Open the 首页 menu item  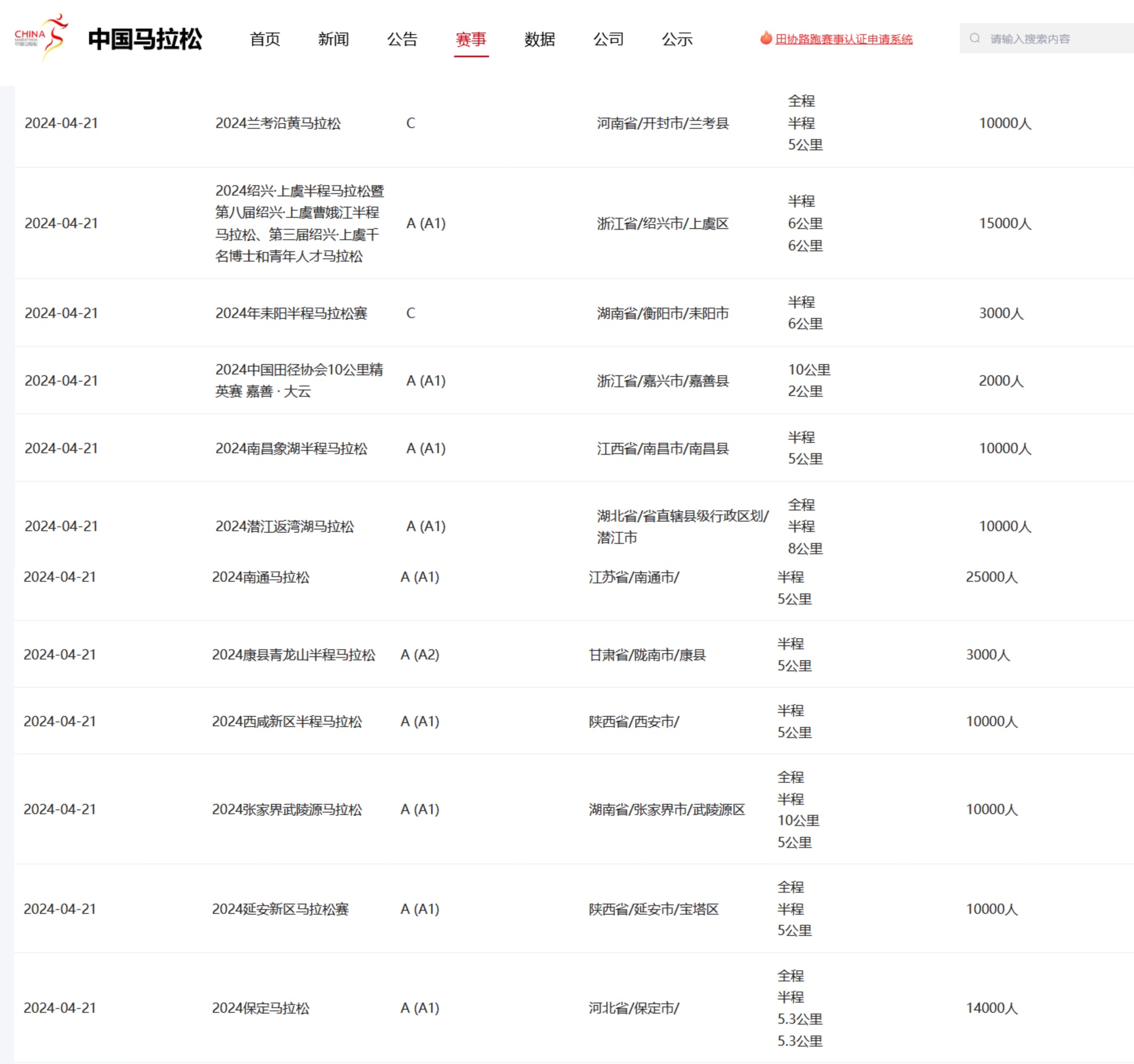(x=264, y=40)
